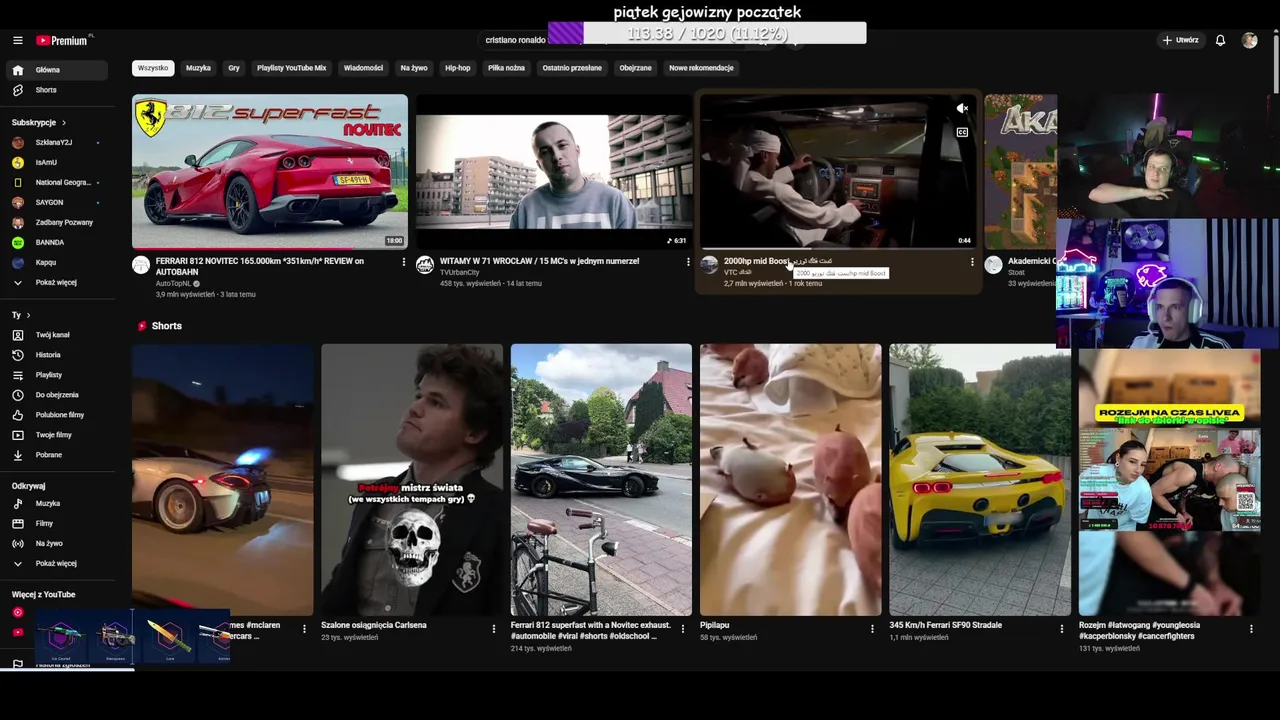Open the Magnus Carlsen short thumbnail
This screenshot has height=720, width=1280.
(x=412, y=480)
